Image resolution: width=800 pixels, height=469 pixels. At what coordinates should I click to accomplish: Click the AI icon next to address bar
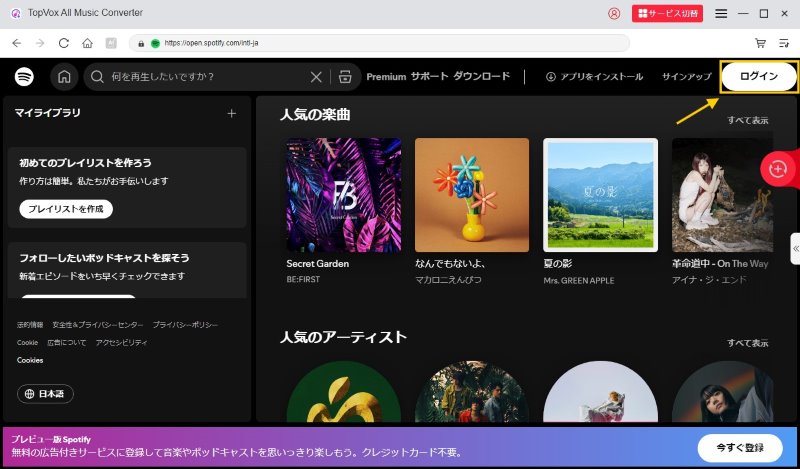[111, 43]
